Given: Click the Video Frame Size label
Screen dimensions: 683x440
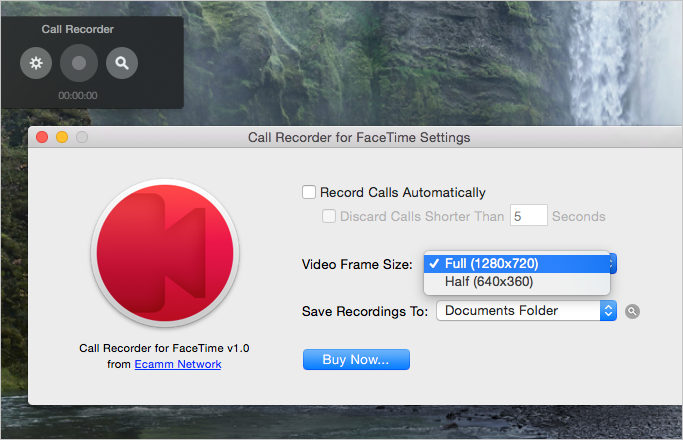Looking at the screenshot, I should pyautogui.click(x=357, y=264).
